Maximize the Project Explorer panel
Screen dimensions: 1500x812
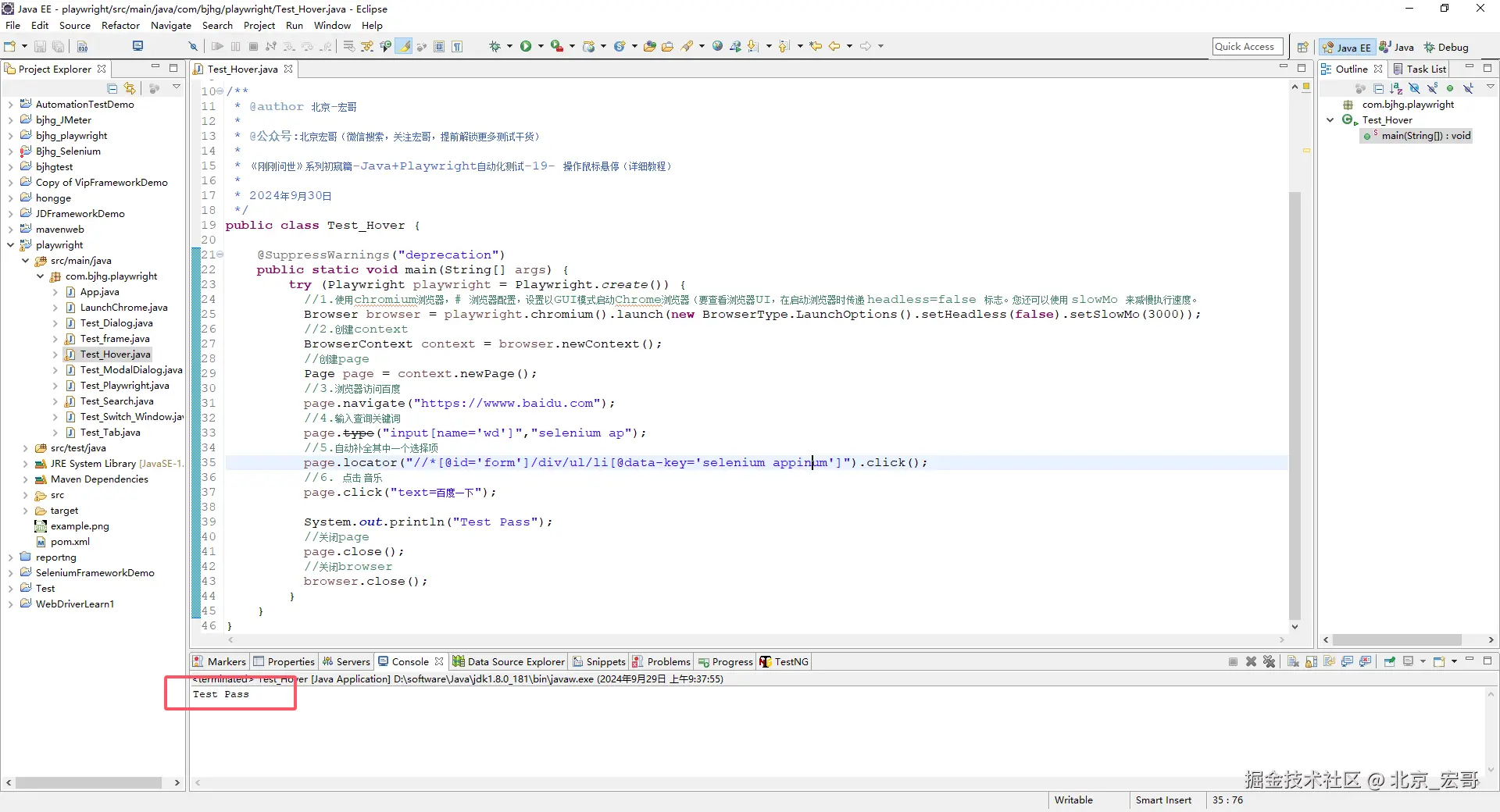[x=173, y=68]
